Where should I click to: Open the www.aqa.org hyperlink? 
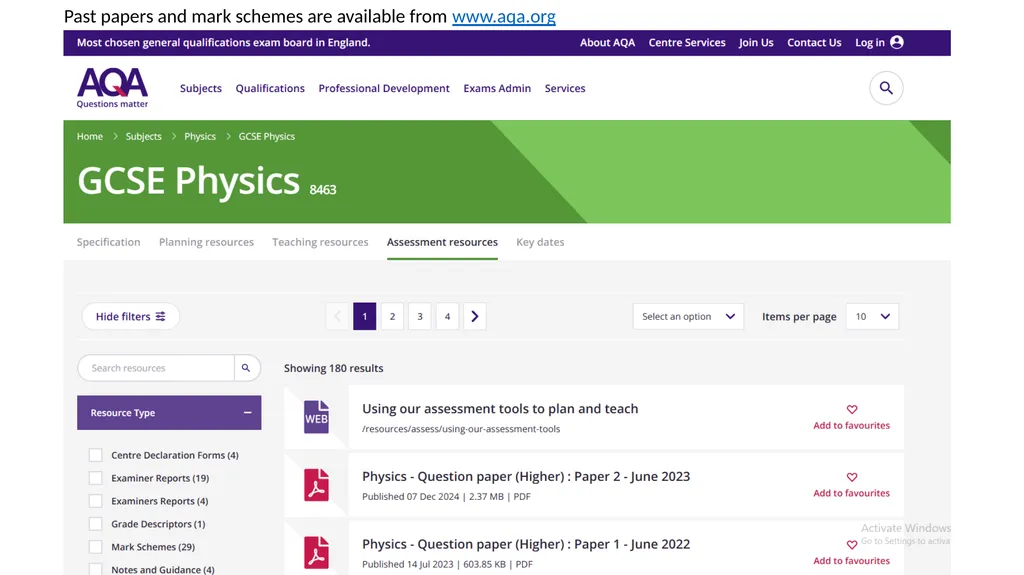tap(504, 16)
